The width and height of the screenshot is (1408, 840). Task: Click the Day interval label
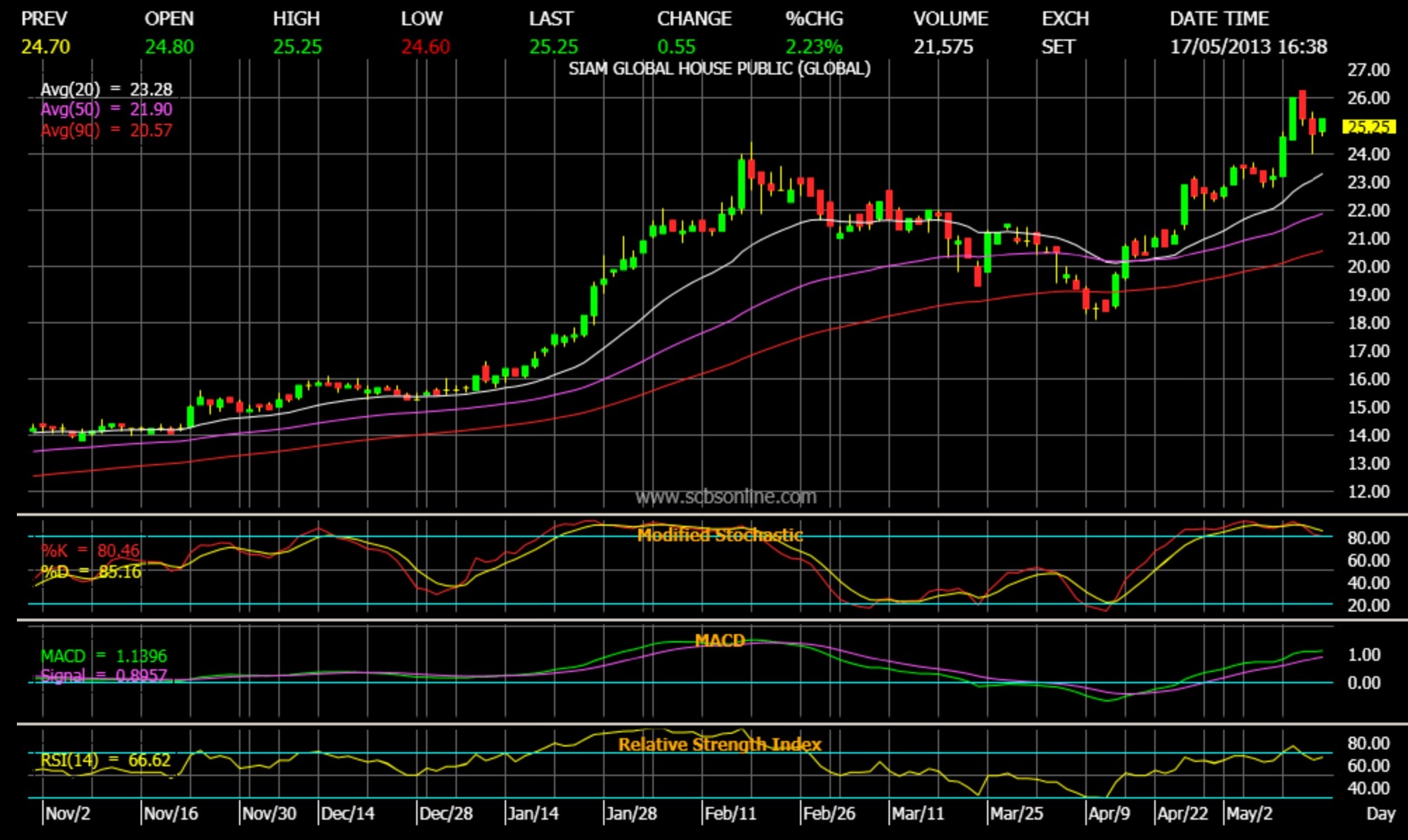point(1381,814)
